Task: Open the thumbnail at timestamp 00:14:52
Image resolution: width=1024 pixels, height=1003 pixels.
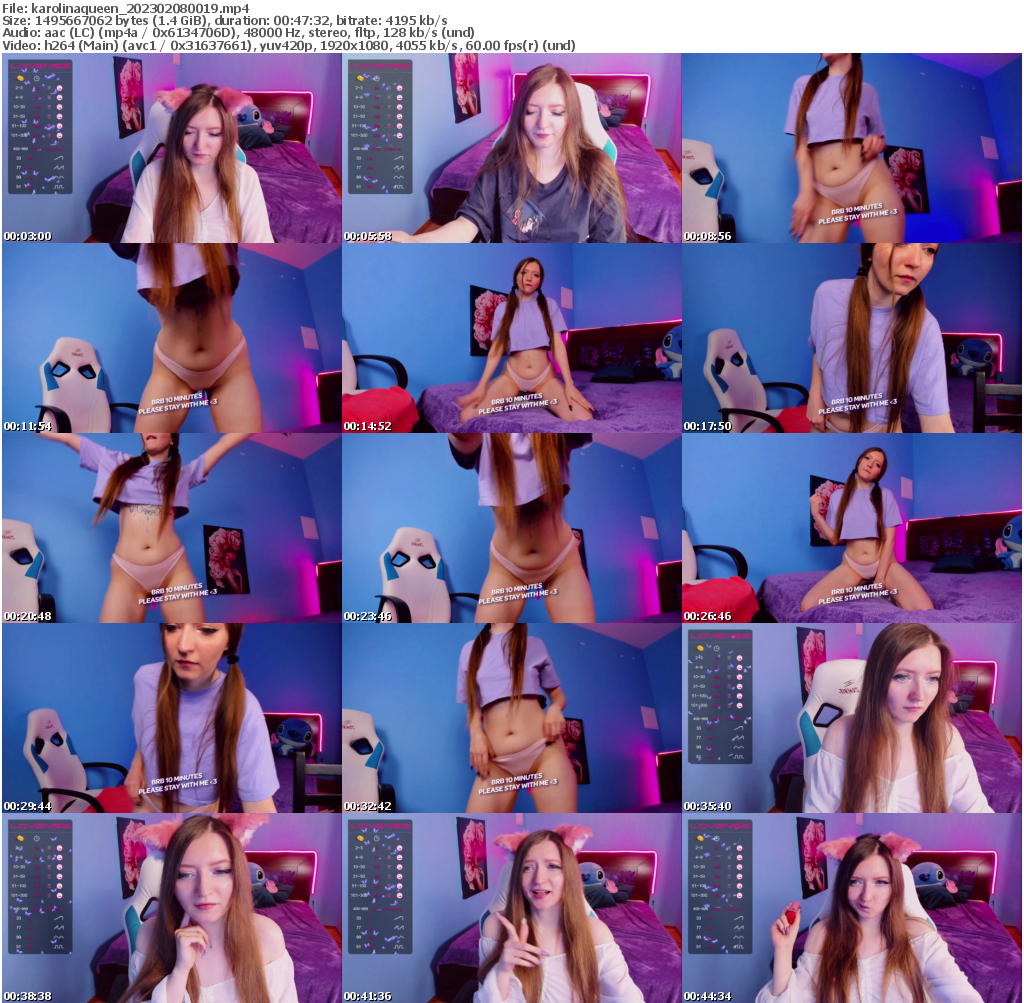Action: click(x=512, y=337)
